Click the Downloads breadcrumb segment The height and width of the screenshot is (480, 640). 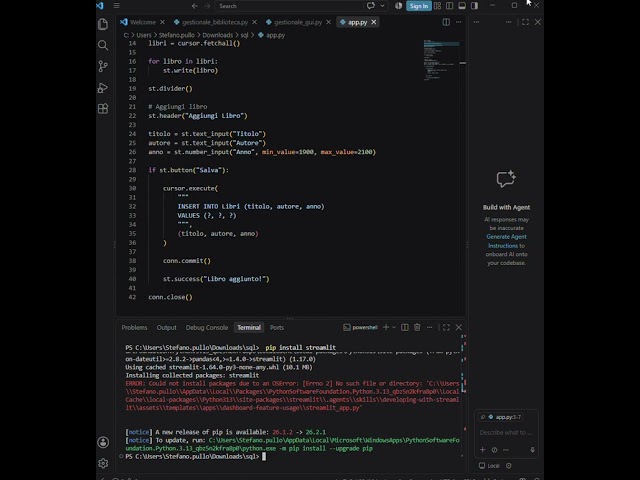[218, 35]
